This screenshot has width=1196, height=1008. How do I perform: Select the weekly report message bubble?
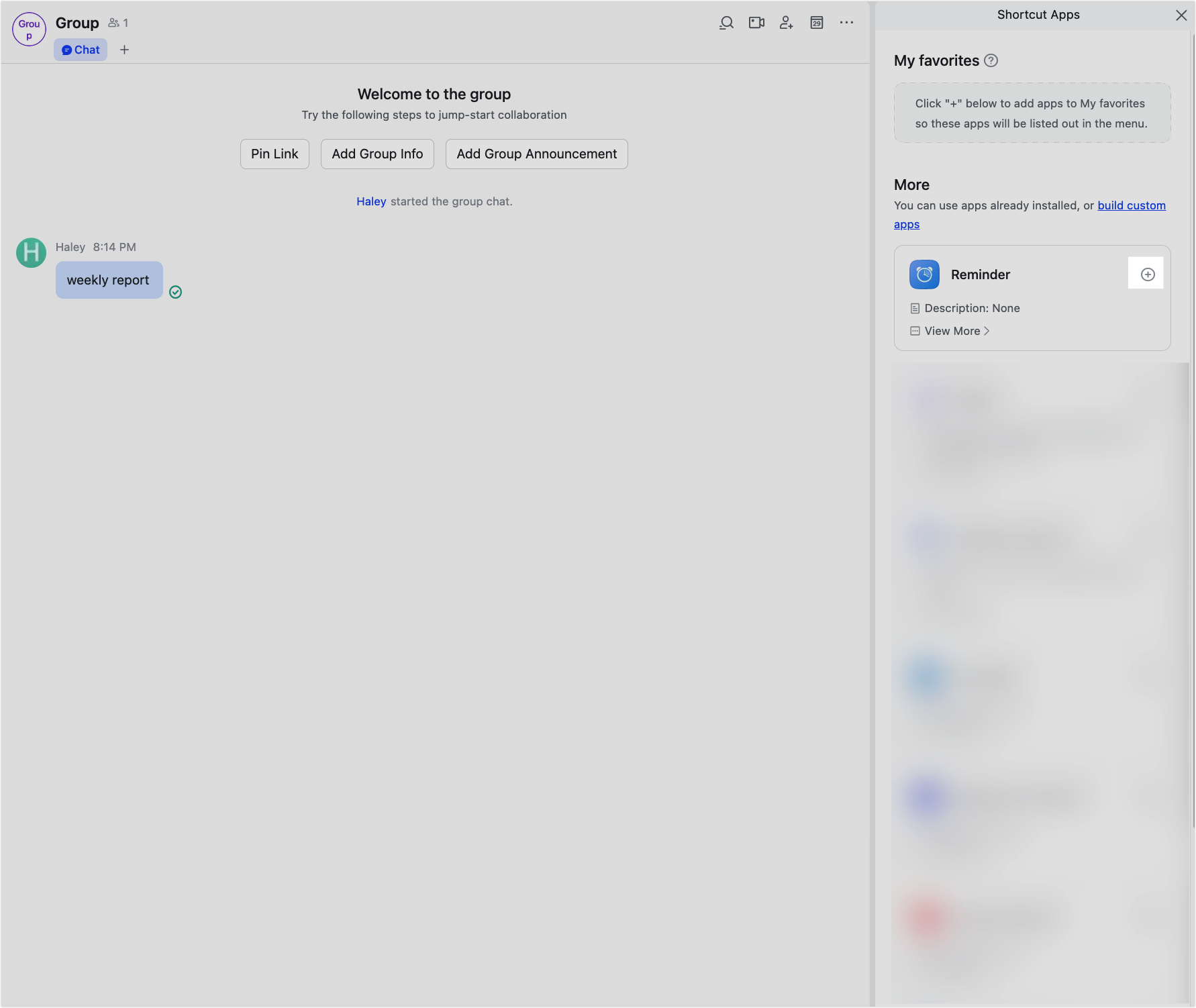(109, 280)
